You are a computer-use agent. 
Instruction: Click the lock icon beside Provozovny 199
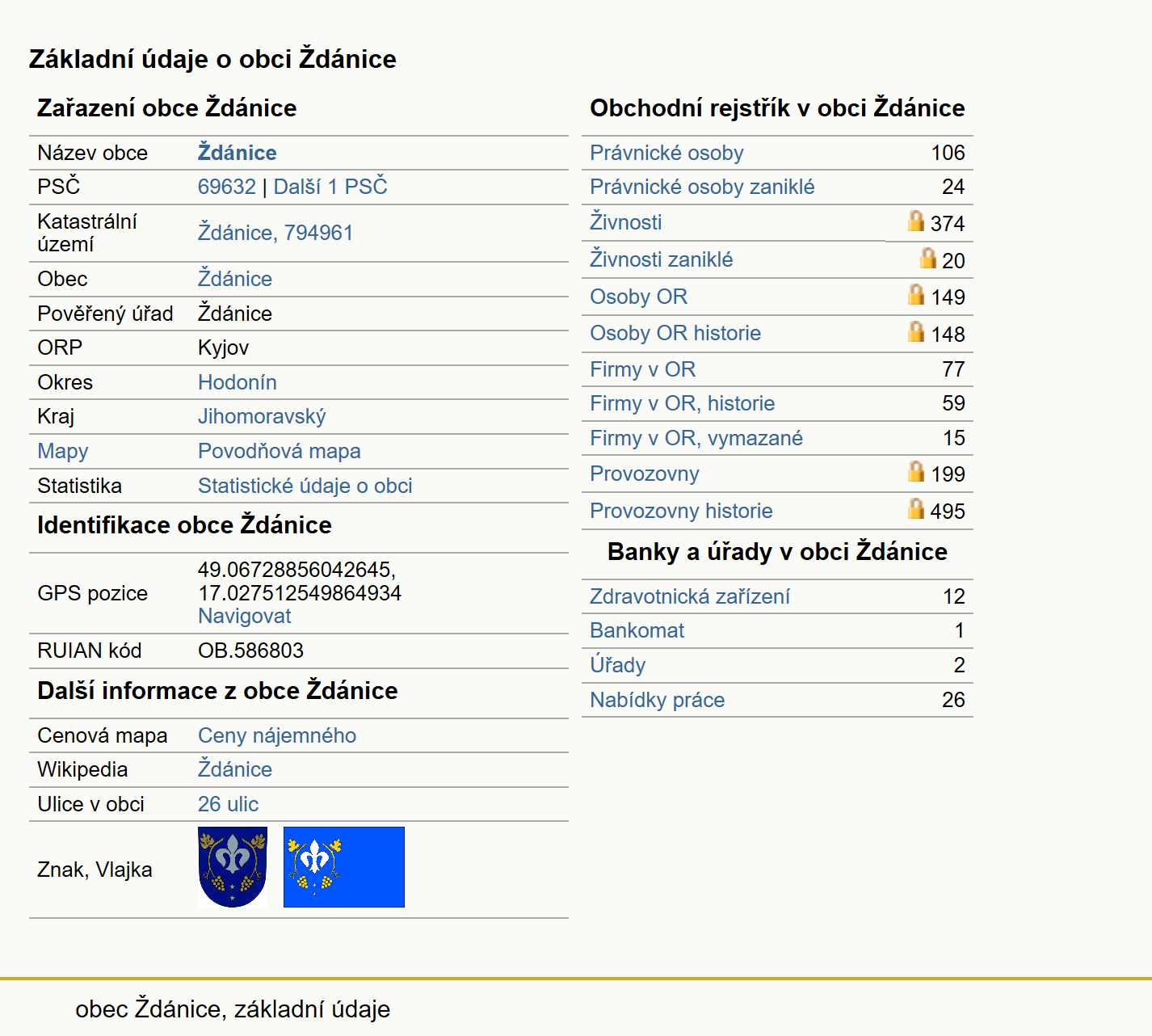[915, 471]
